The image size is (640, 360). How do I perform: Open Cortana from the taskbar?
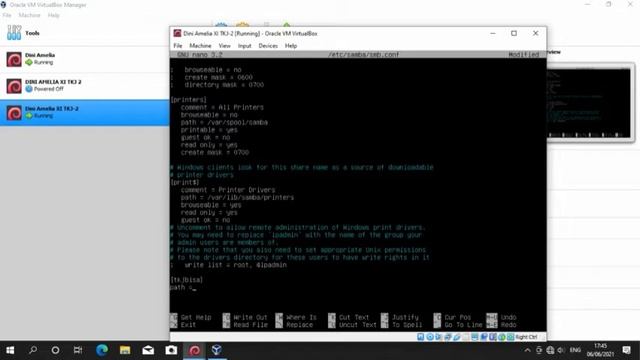click(55, 350)
